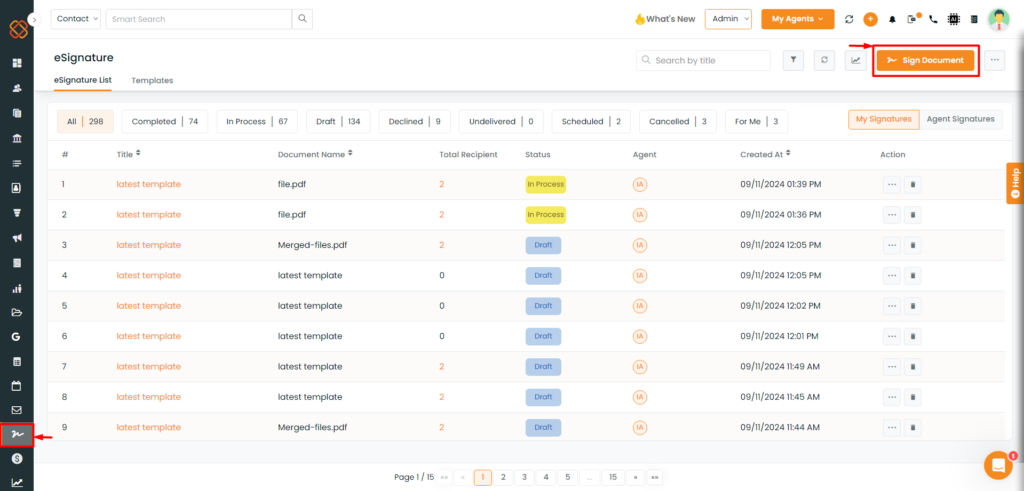
Task: Open the megaphone campaigns icon in sidebar
Action: [17, 238]
